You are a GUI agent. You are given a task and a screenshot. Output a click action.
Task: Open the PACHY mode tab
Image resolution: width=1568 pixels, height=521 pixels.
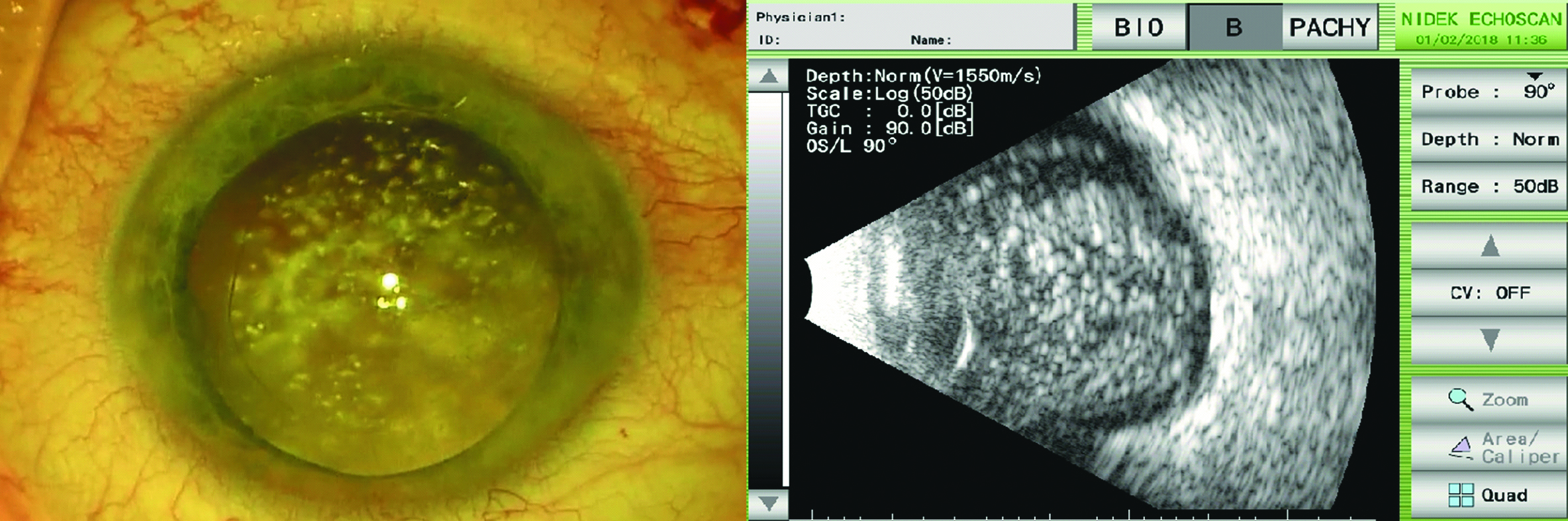coord(1330,27)
